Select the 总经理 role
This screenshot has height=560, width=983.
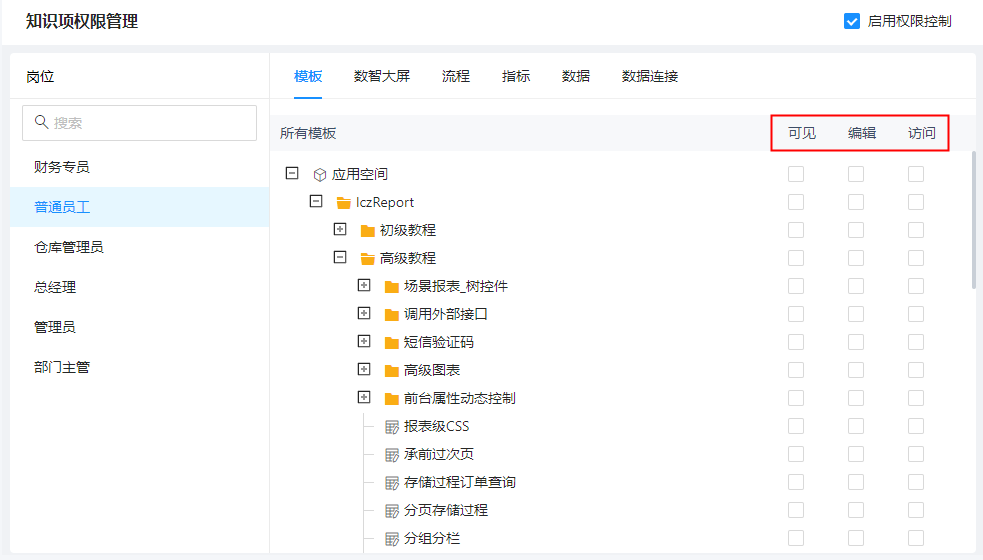coord(55,287)
